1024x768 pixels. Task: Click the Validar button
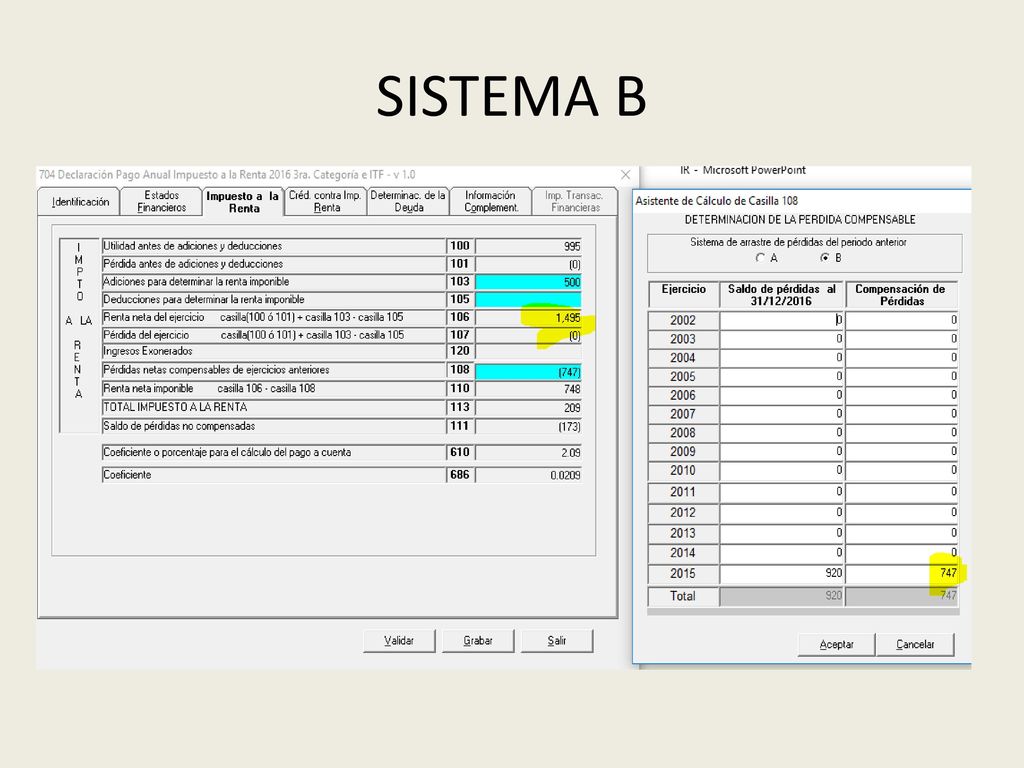399,641
